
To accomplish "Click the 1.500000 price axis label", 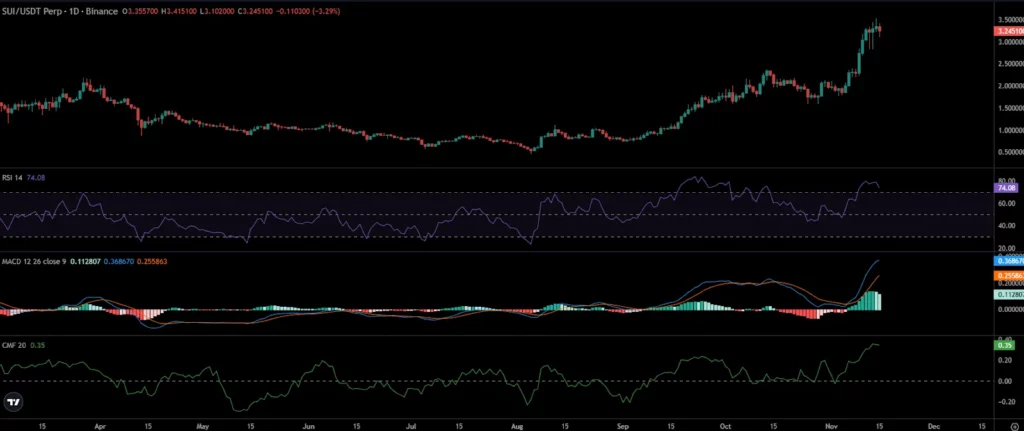I will tap(1010, 108).
